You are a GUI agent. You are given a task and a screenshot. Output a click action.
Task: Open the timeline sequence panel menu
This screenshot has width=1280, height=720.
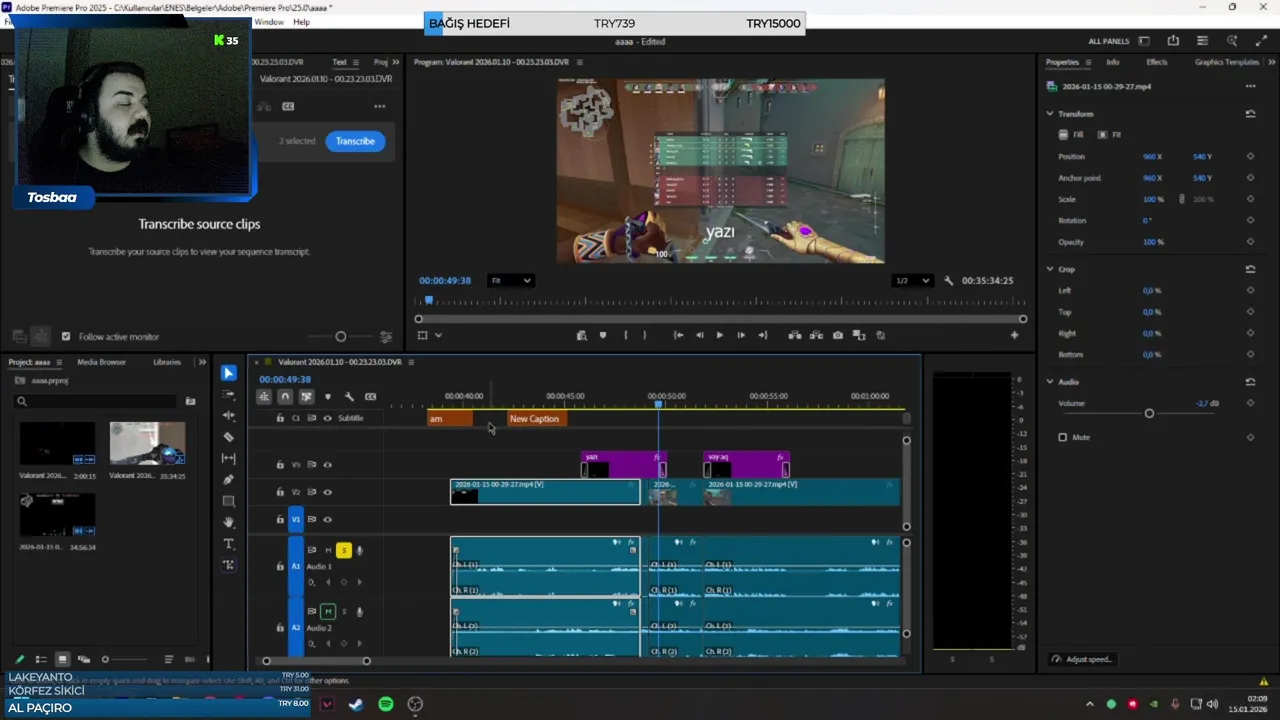(411, 362)
